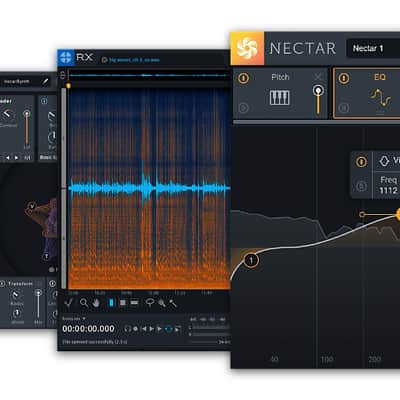Toggle the EQ band power button
Image resolution: width=400 pixels, height=400 pixels.
tap(361, 162)
